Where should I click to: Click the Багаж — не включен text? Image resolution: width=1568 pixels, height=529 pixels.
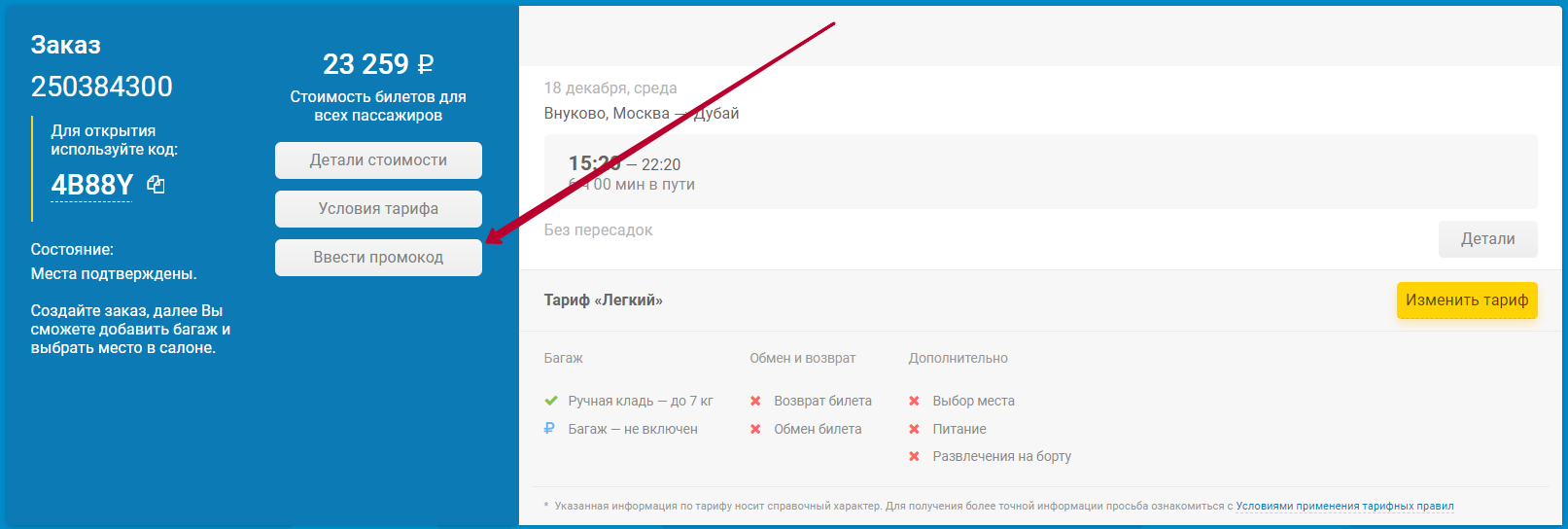(633, 429)
